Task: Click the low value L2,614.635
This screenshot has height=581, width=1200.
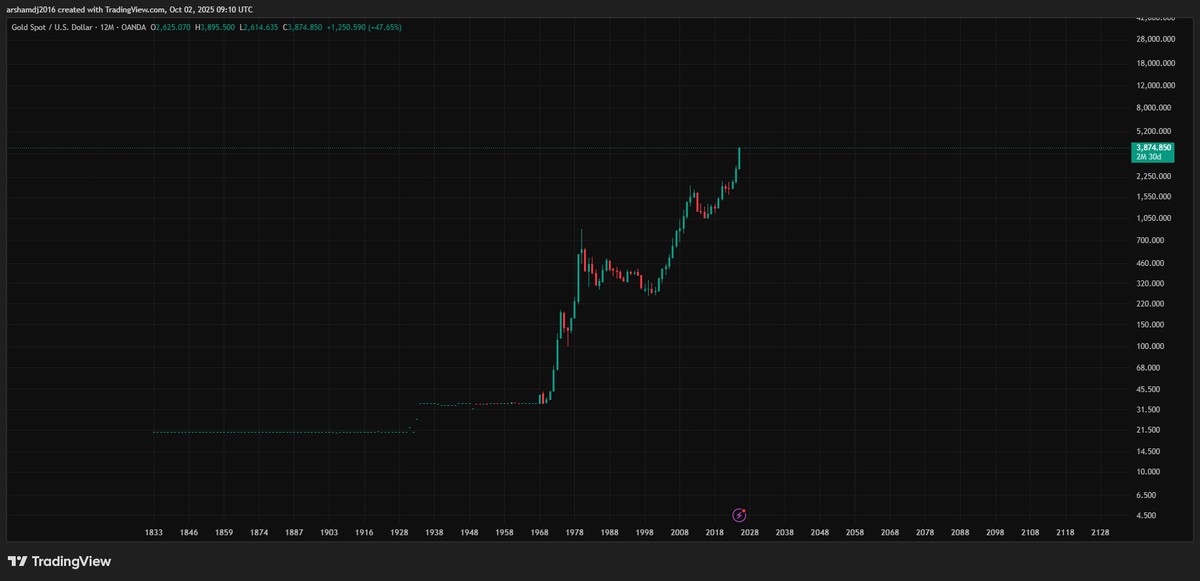Action: [259, 27]
